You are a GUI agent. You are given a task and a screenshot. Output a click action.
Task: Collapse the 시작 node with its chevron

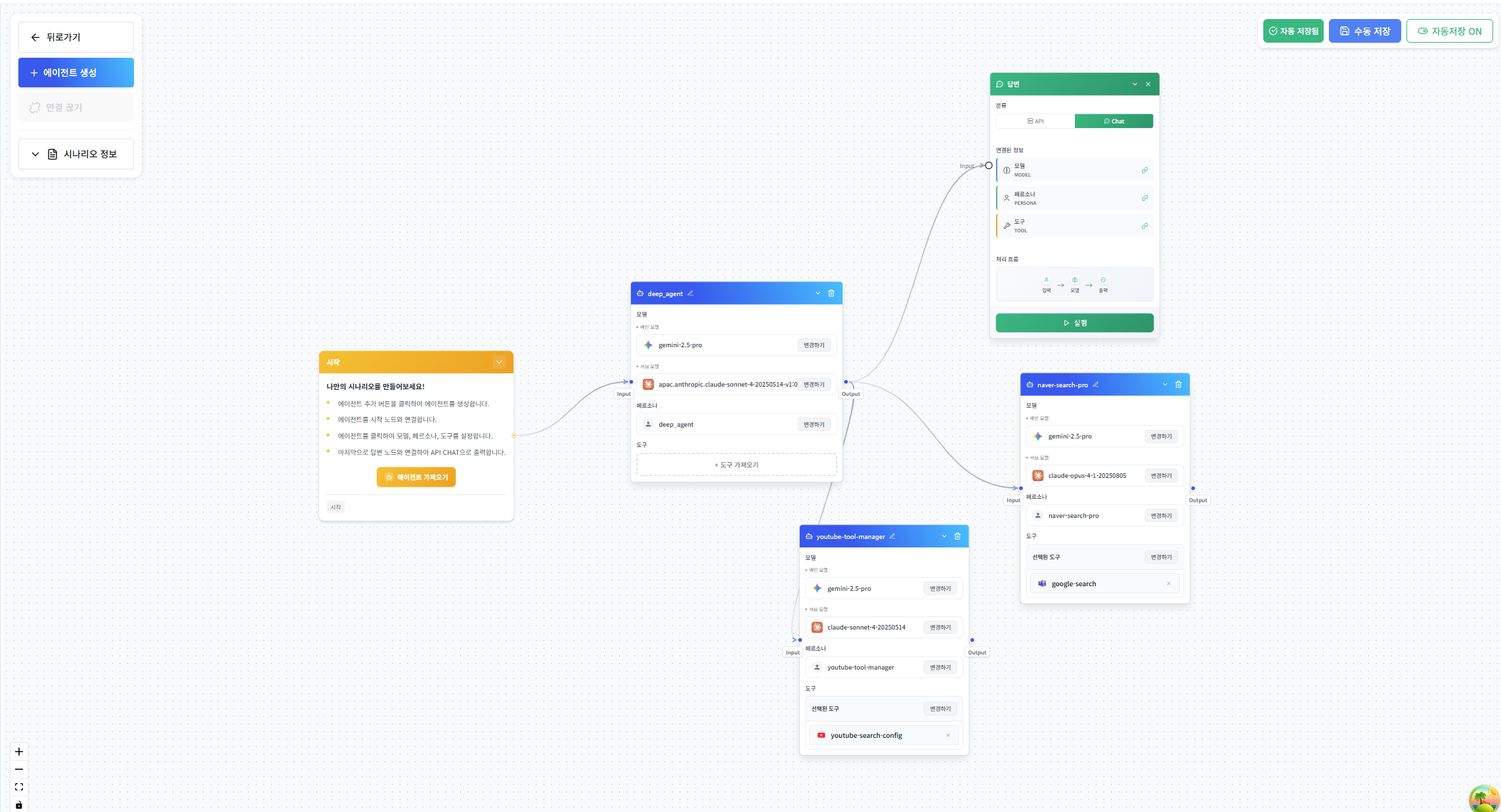pyautogui.click(x=499, y=362)
